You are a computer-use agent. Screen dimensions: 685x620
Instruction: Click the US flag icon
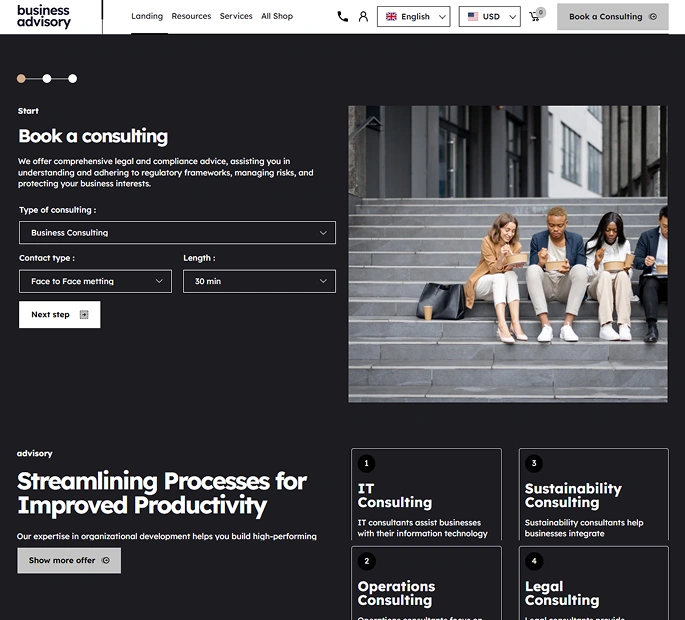473,17
